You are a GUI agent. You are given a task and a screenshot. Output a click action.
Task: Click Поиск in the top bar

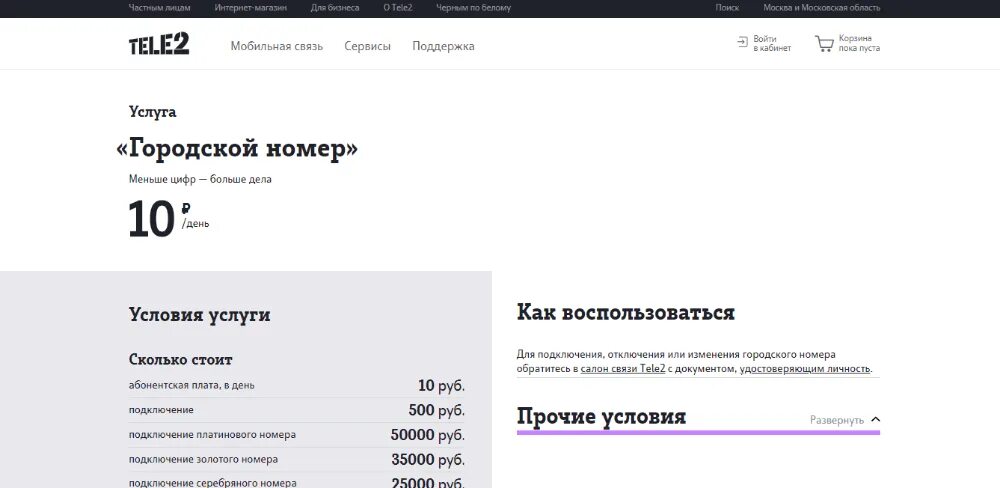[x=727, y=8]
